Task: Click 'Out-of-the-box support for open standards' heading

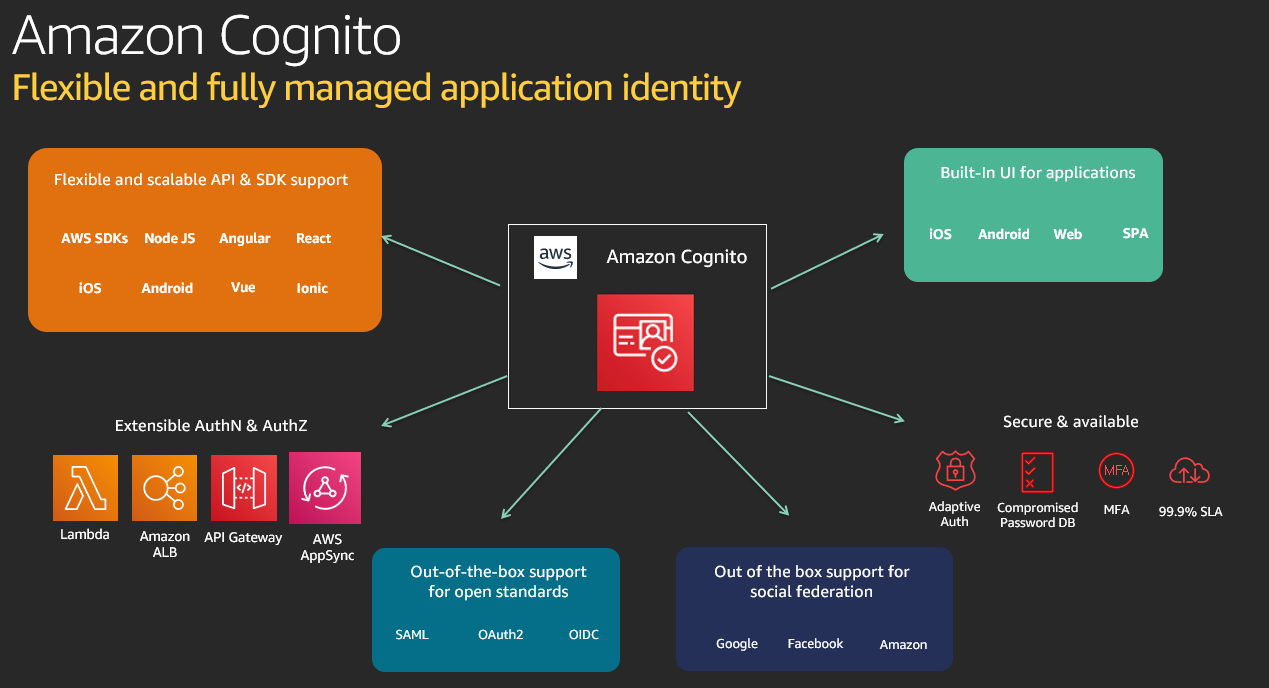Action: (x=498, y=581)
